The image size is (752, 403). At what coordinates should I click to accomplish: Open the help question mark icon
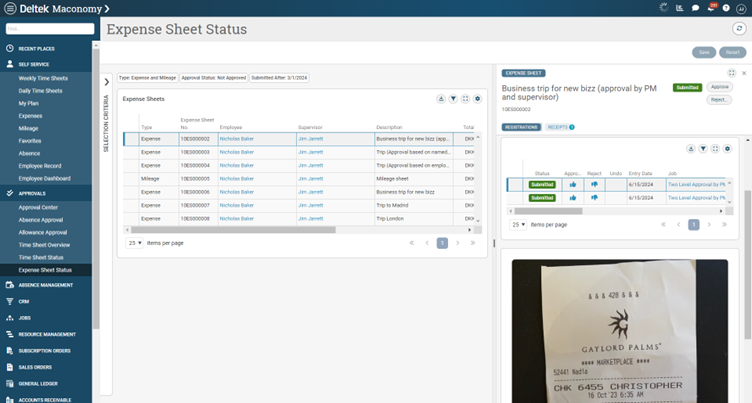(726, 8)
